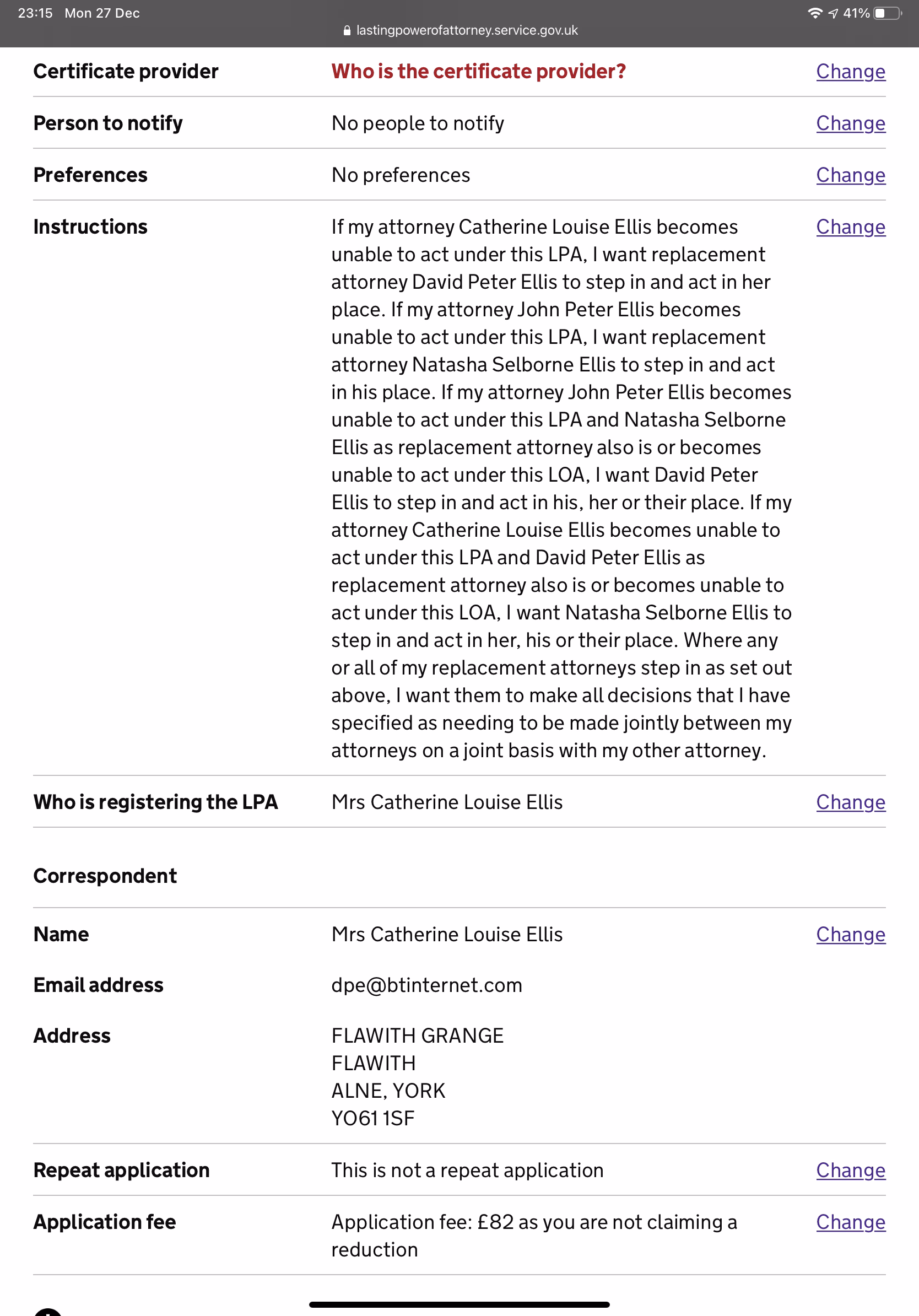Tap the 41% battery percentage
This screenshot has width=919, height=1316.
click(856, 13)
